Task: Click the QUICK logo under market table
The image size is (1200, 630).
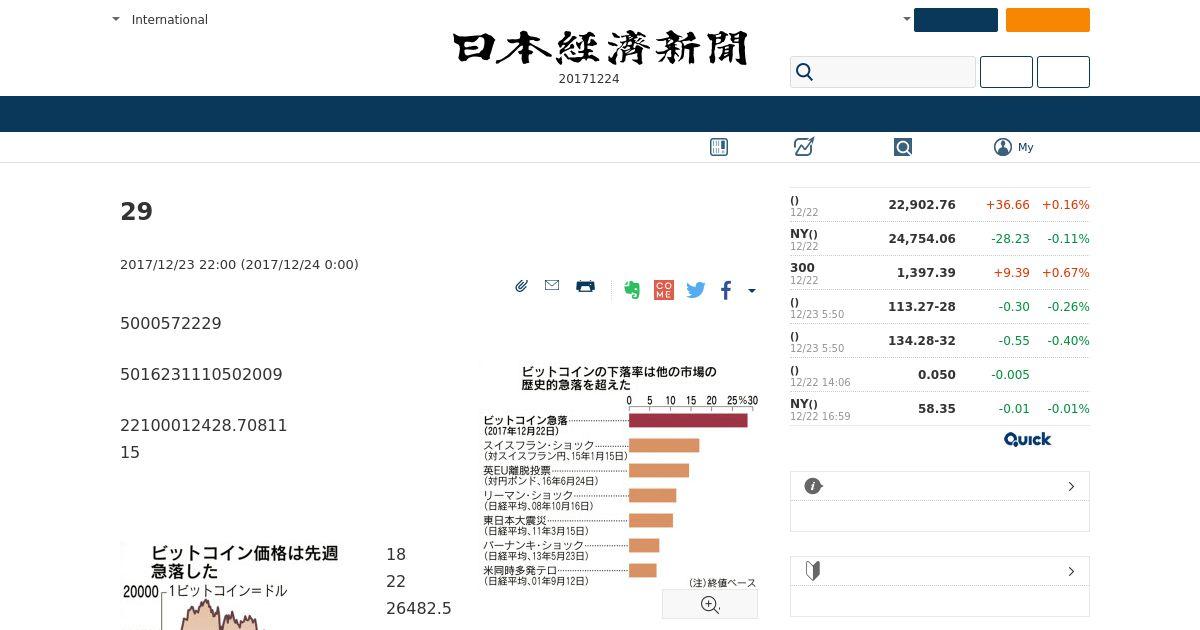Action: (x=1027, y=439)
